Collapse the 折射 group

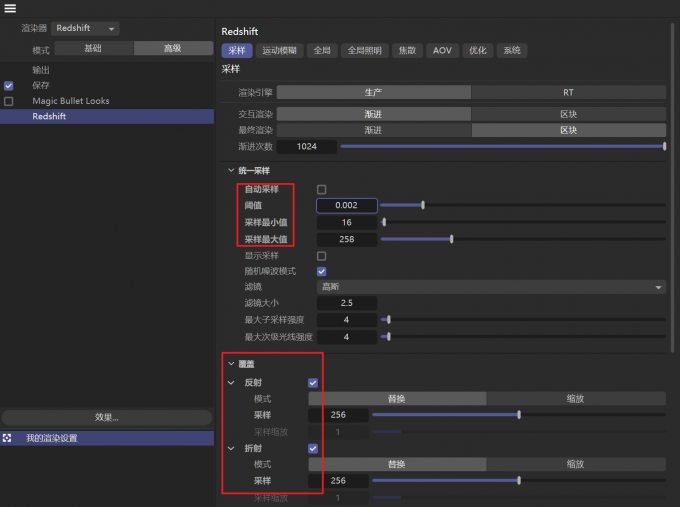(231, 448)
